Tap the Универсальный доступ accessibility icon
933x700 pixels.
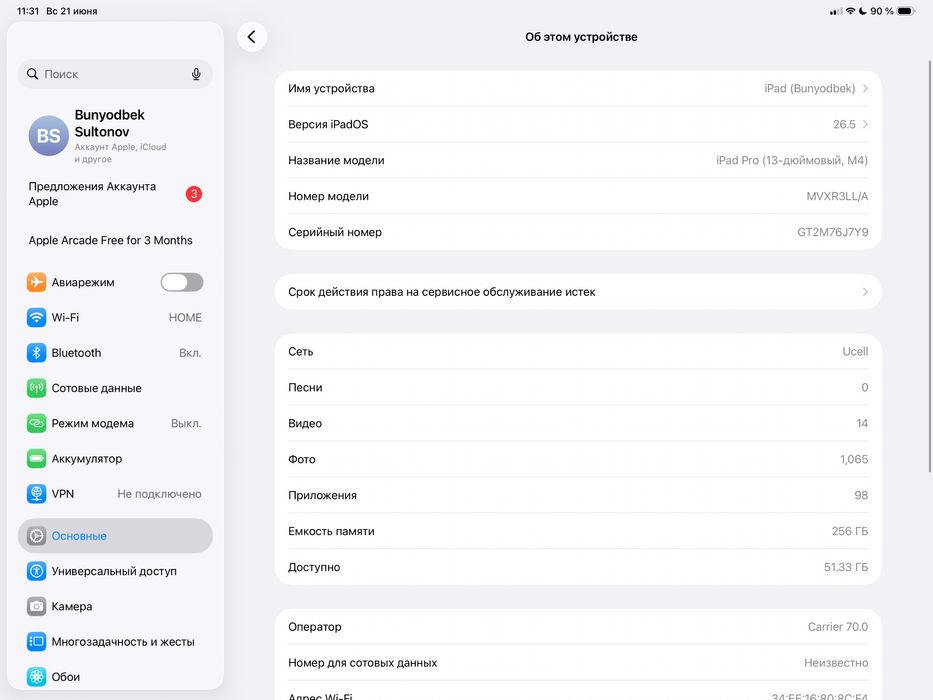coord(36,571)
